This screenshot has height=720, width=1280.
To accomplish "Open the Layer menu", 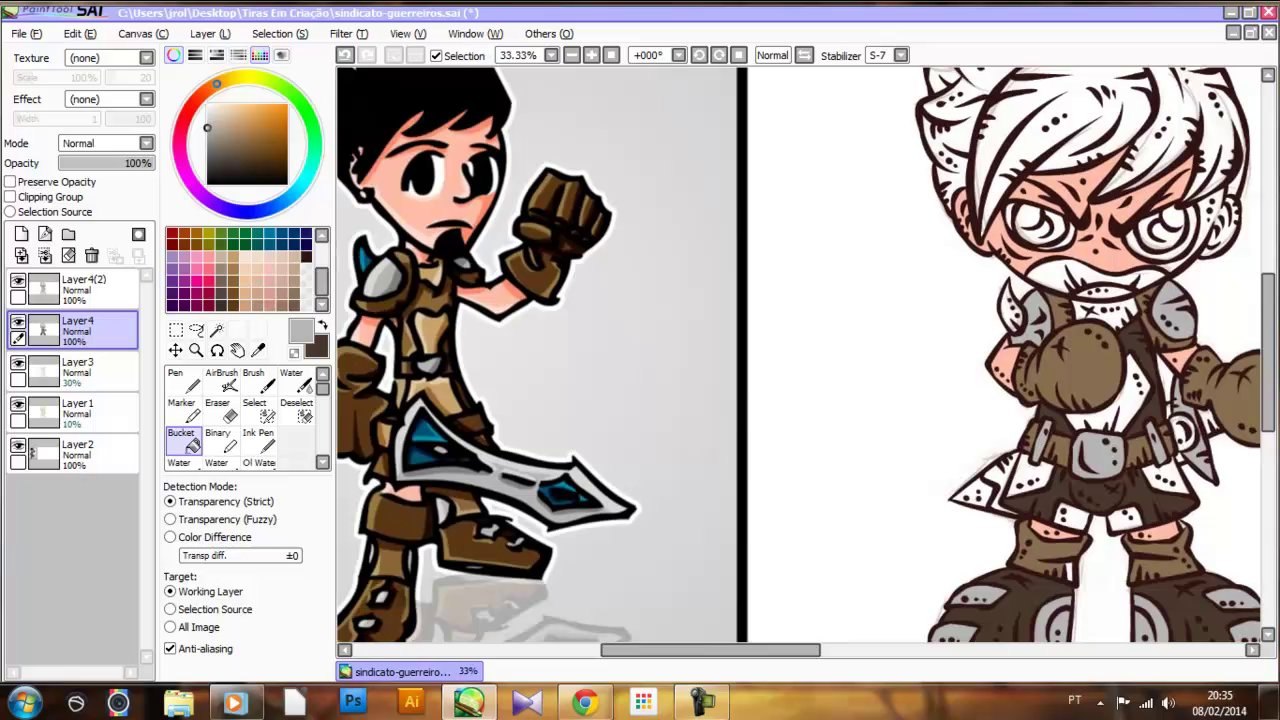I will click(210, 34).
